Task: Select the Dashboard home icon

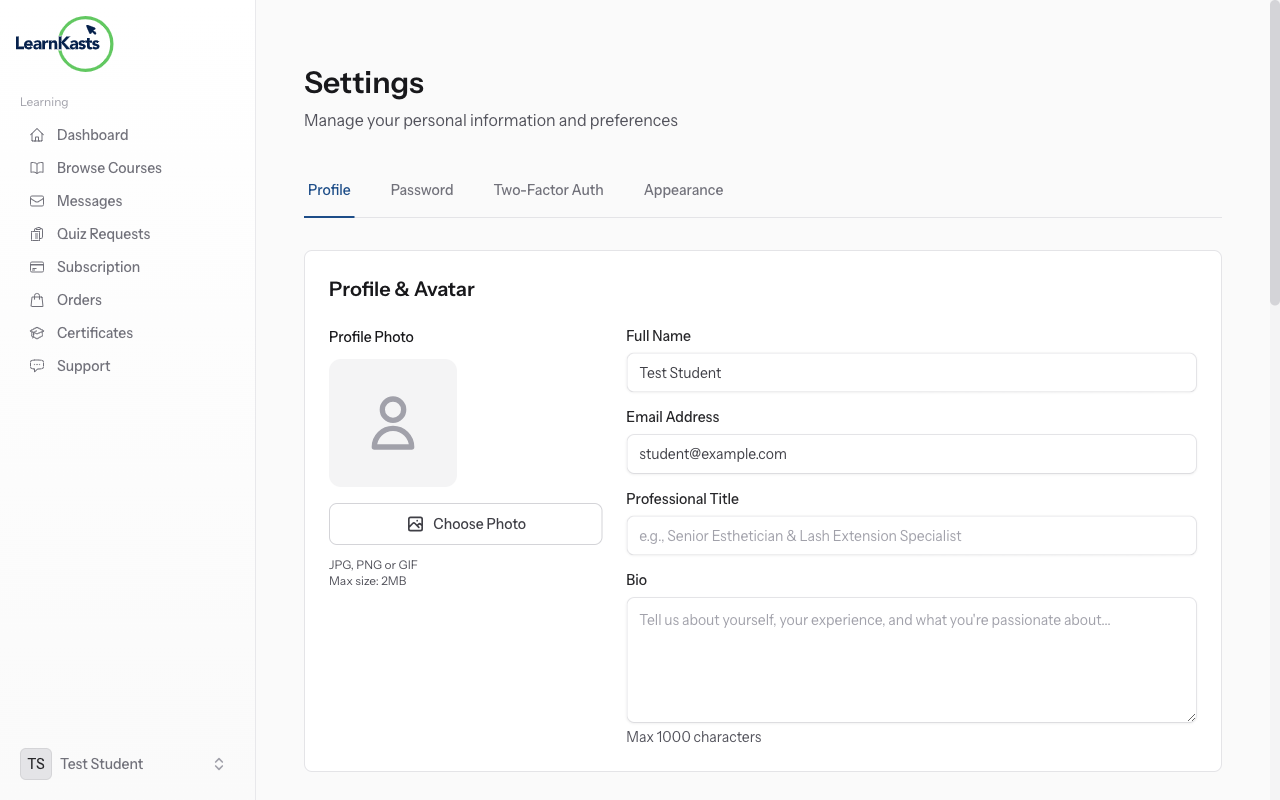Action: click(x=37, y=134)
